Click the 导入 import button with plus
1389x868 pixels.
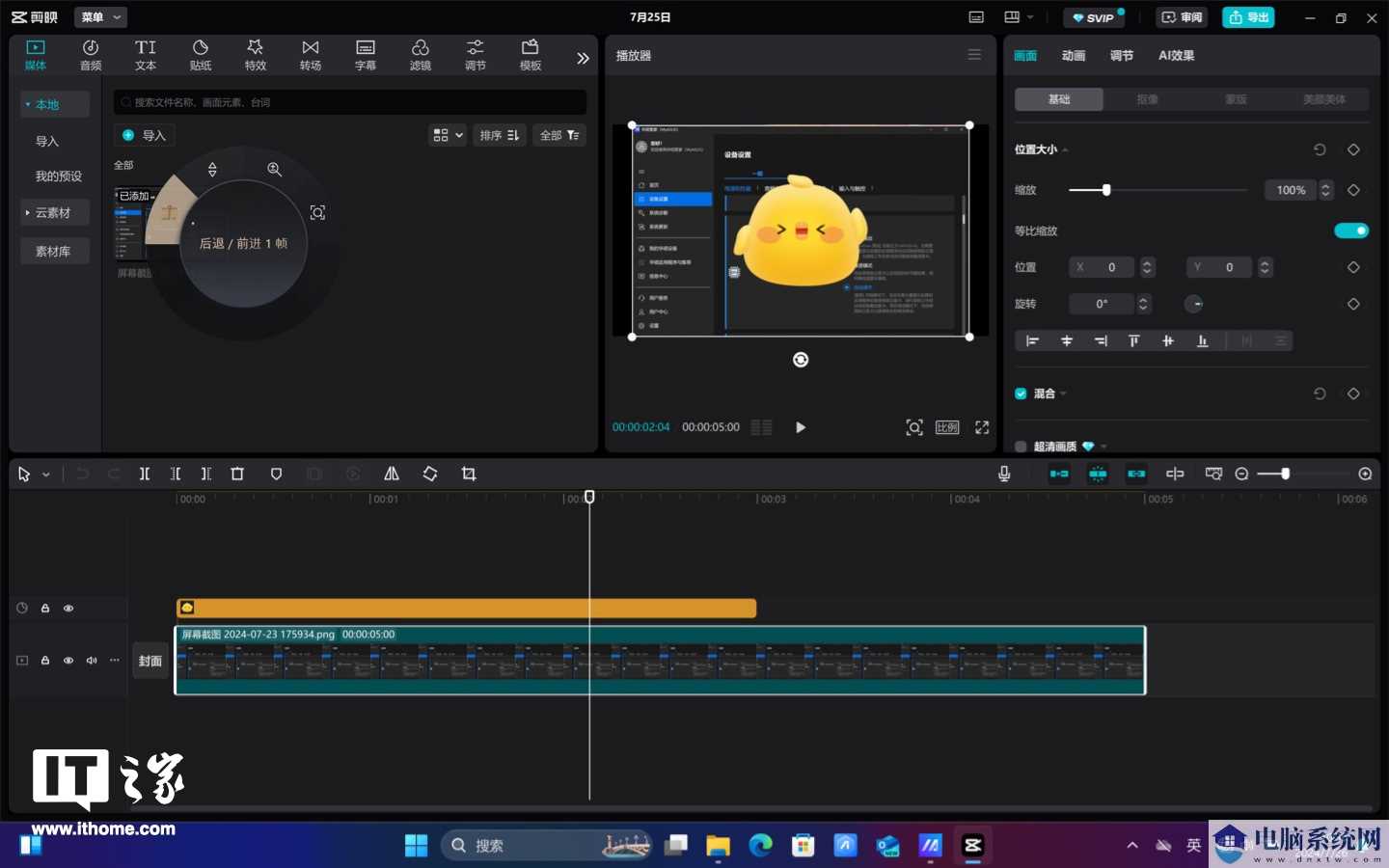144,135
